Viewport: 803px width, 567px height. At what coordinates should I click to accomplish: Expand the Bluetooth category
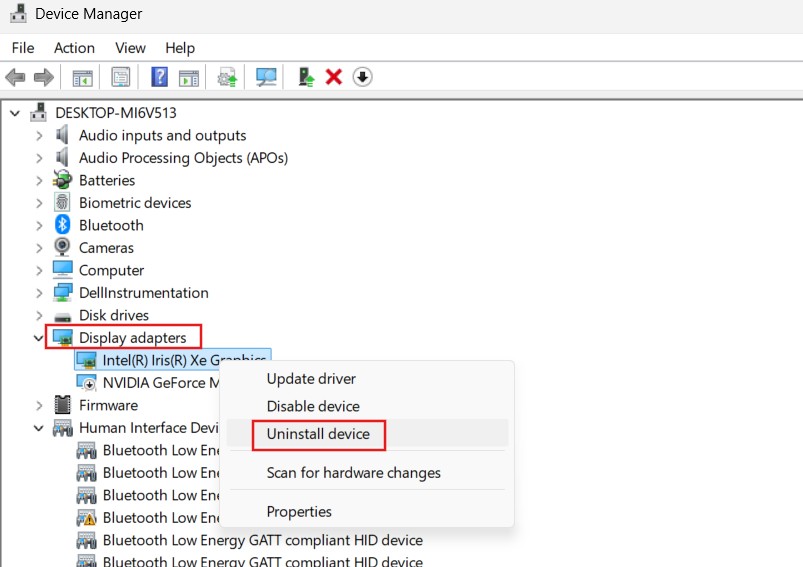click(x=39, y=225)
